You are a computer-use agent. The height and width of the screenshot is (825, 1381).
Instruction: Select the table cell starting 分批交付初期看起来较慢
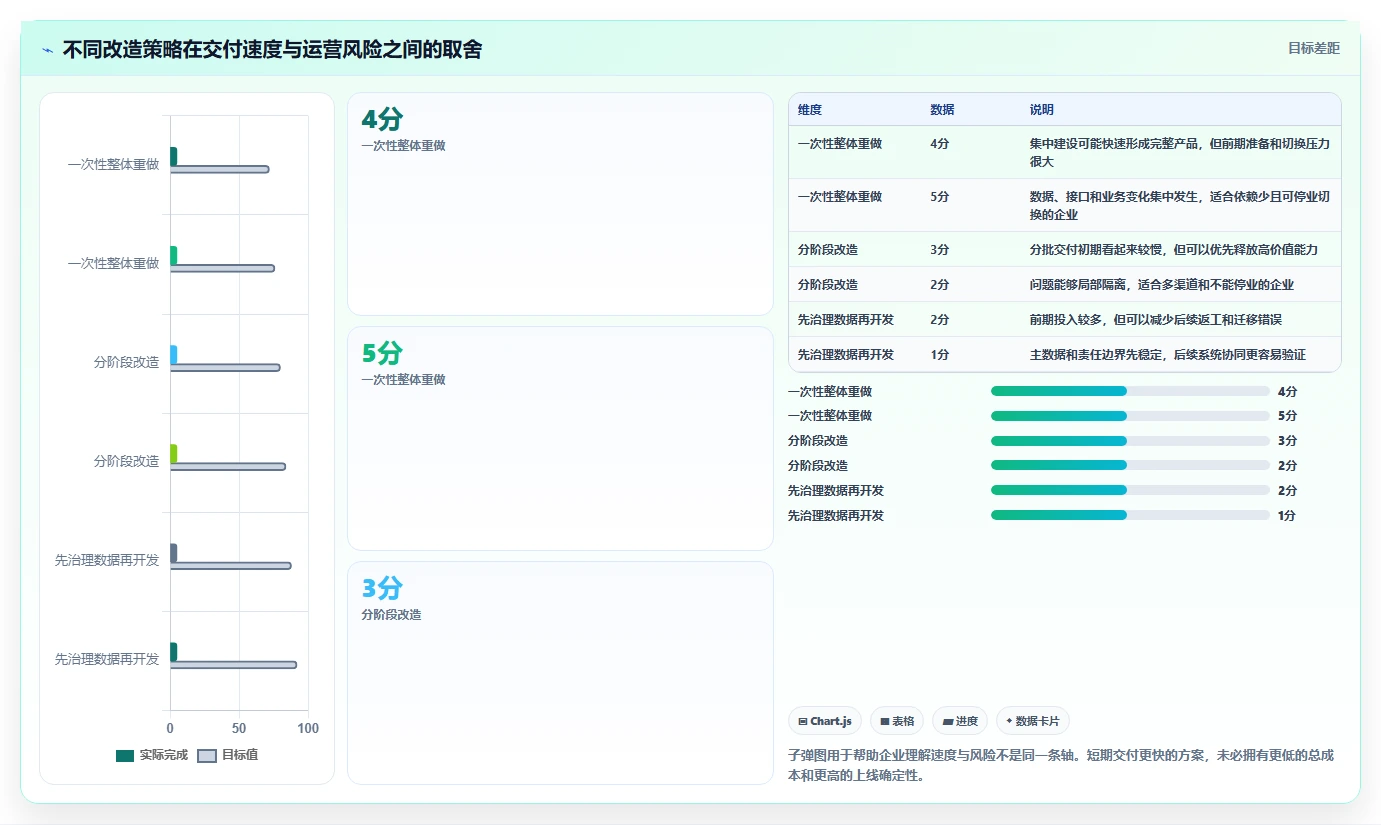(1181, 249)
